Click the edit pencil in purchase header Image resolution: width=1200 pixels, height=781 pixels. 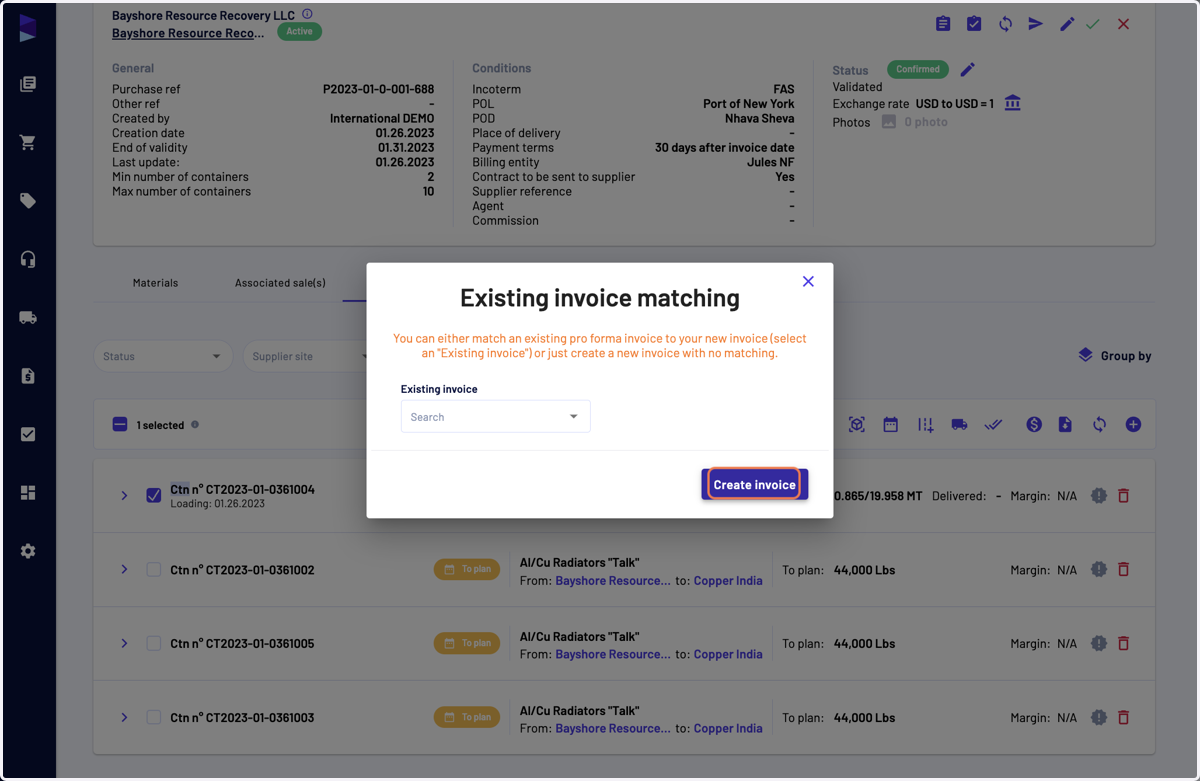[1067, 24]
